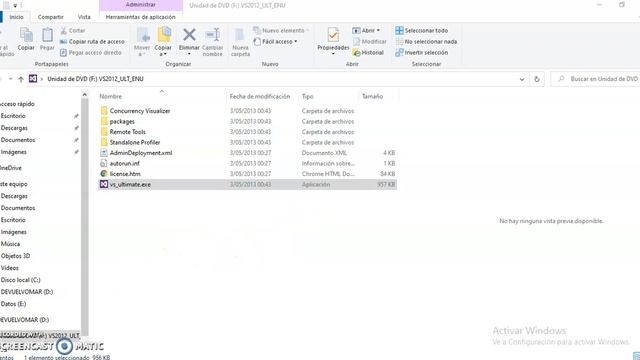This screenshot has width=640, height=360.
Task: Sort by the Tamaño column header
Action: (372, 96)
